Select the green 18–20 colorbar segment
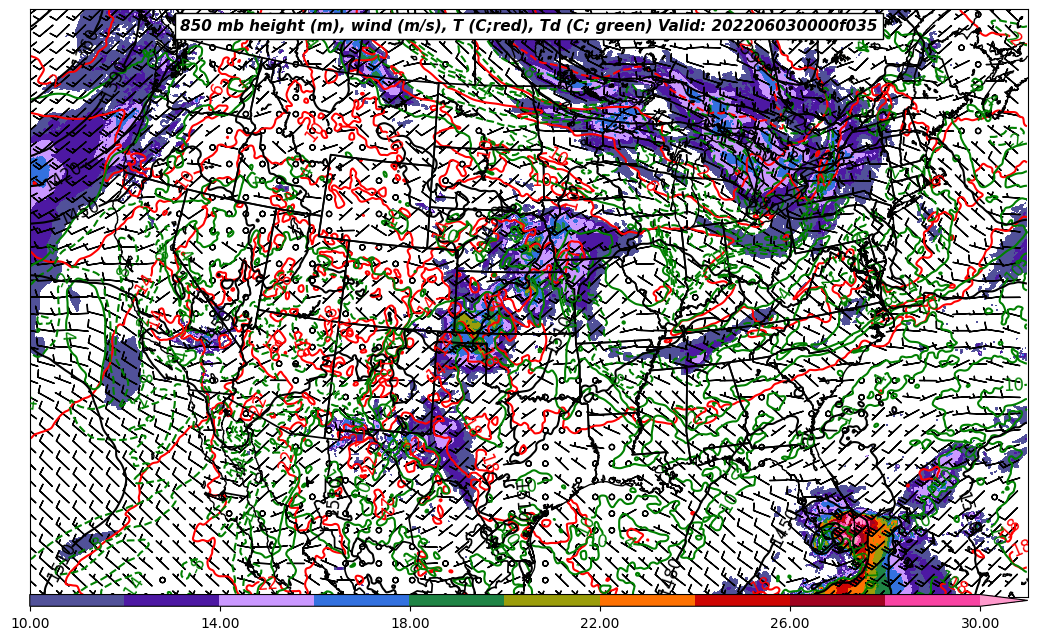Screen dimensions: 1037x640 457,601
